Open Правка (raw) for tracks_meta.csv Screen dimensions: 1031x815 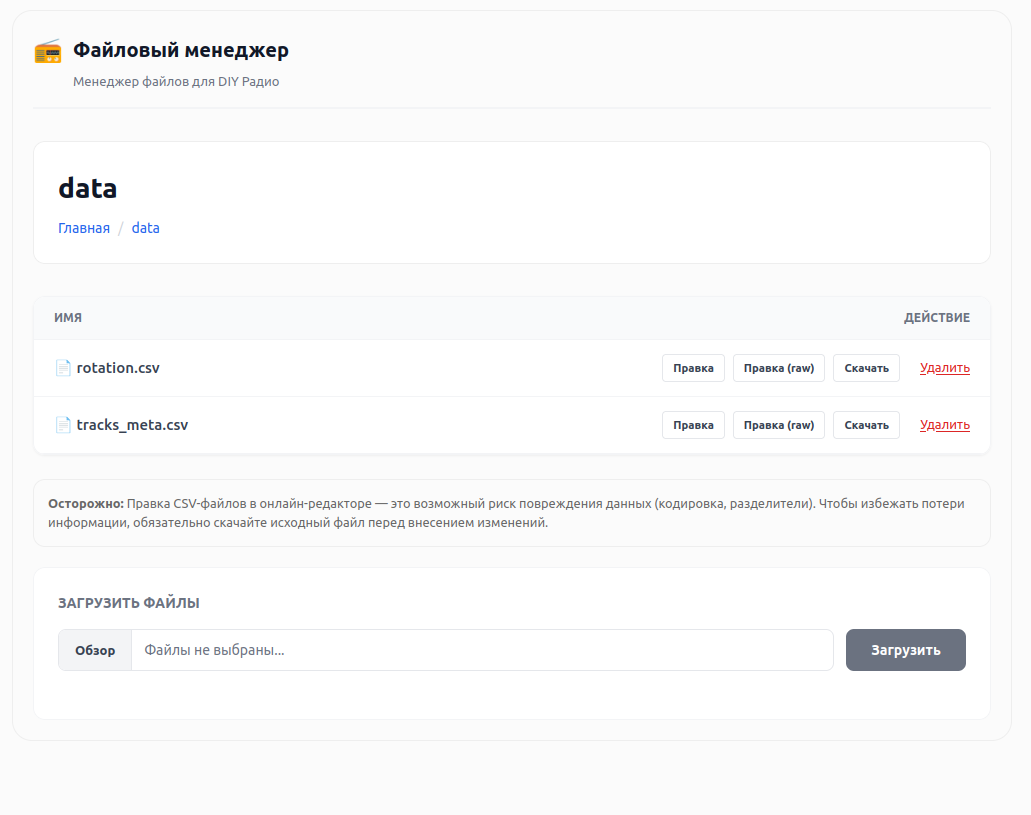tap(779, 425)
